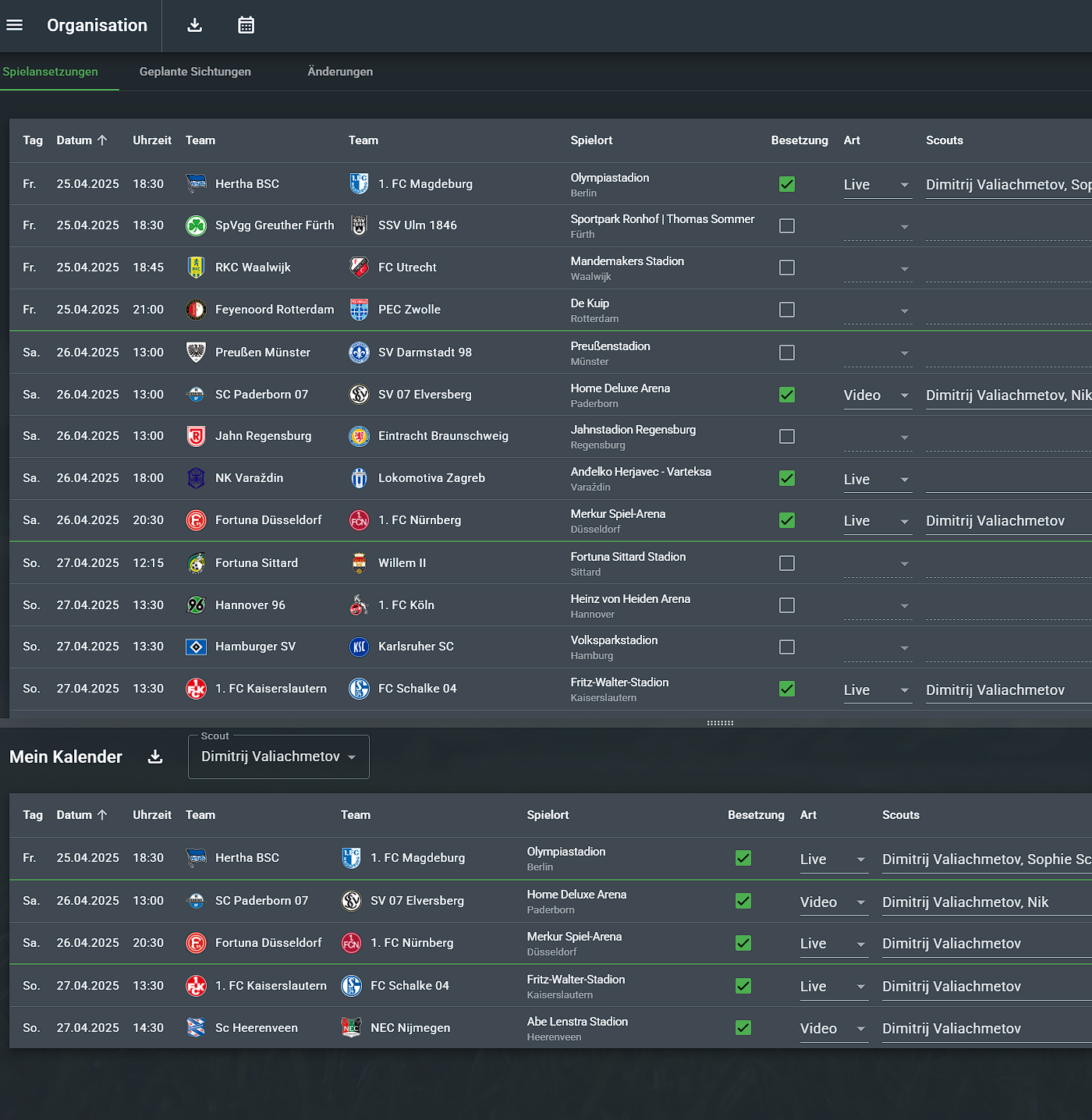Open empty Art dropdown for SSV Ulm match
The image size is (1092, 1120).
tap(877, 227)
